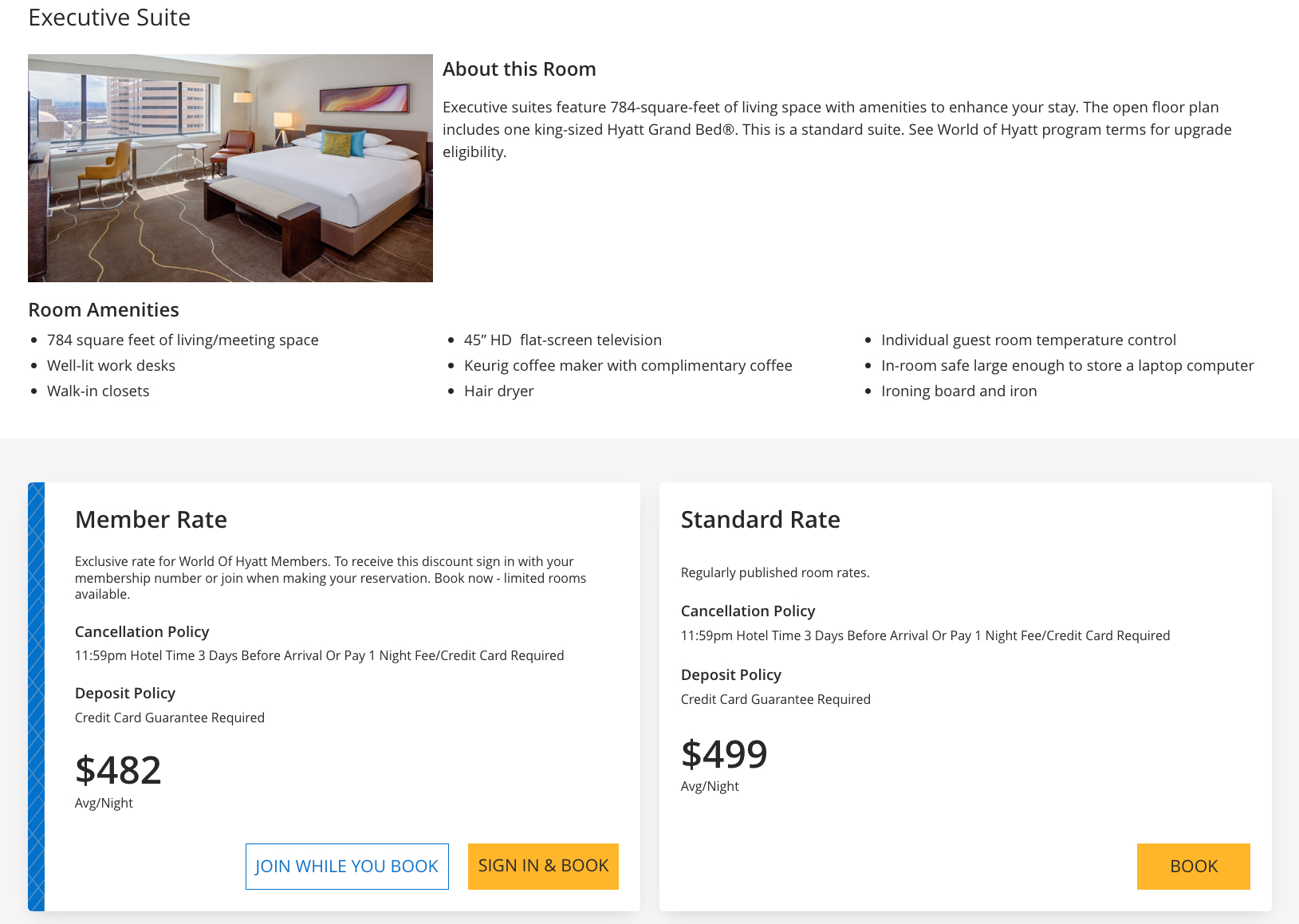The image size is (1299, 924).
Task: Click the Avg/Night label under $482
Action: (104, 803)
